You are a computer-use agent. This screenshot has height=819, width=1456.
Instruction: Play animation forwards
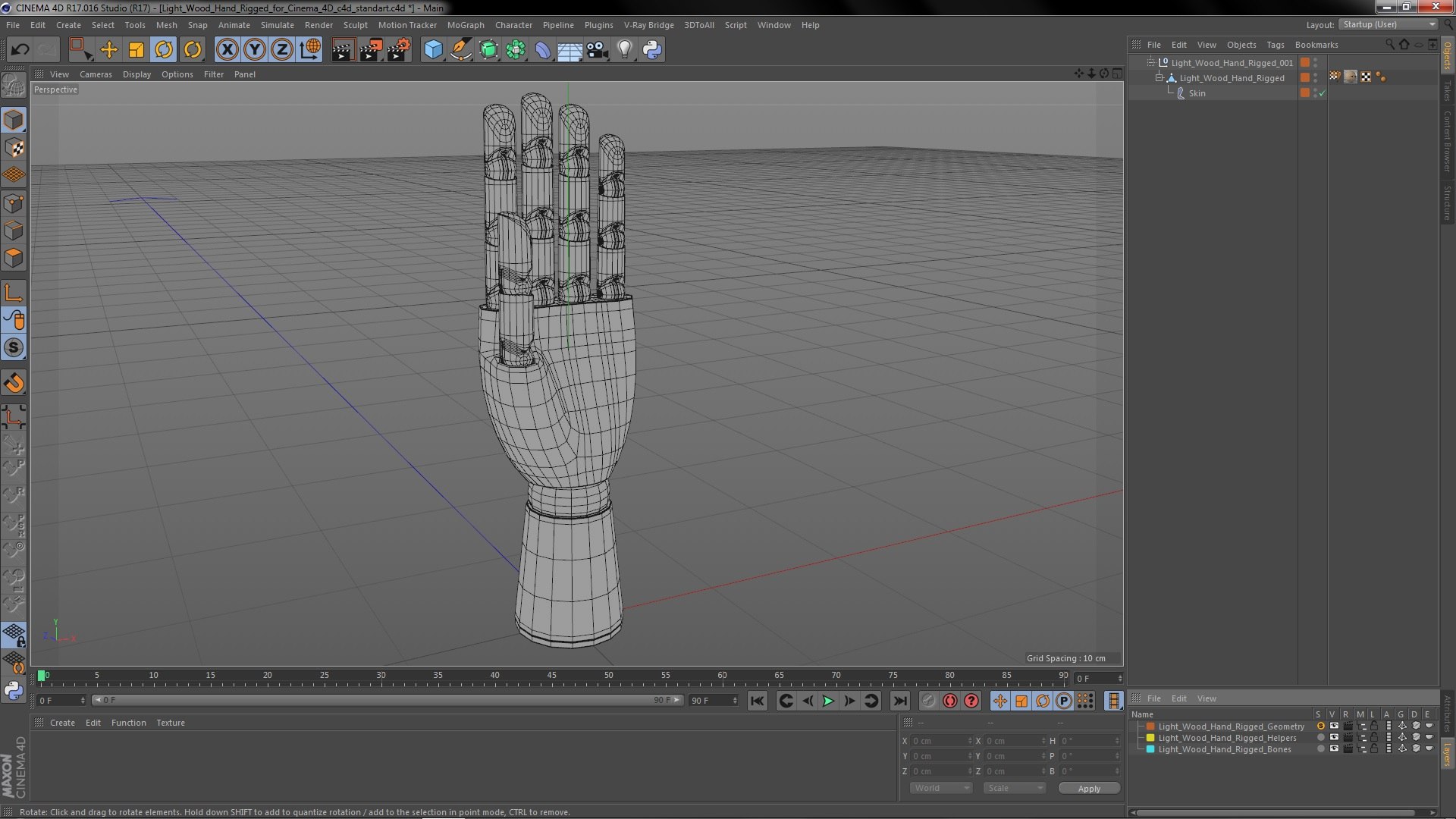828,701
